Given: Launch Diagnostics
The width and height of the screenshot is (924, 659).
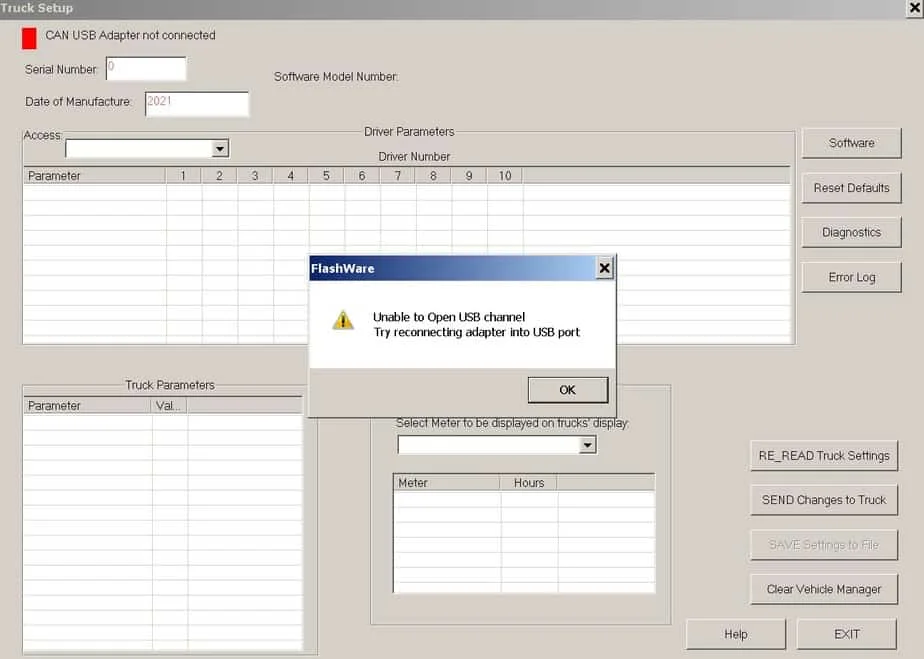Looking at the screenshot, I should click(x=851, y=232).
